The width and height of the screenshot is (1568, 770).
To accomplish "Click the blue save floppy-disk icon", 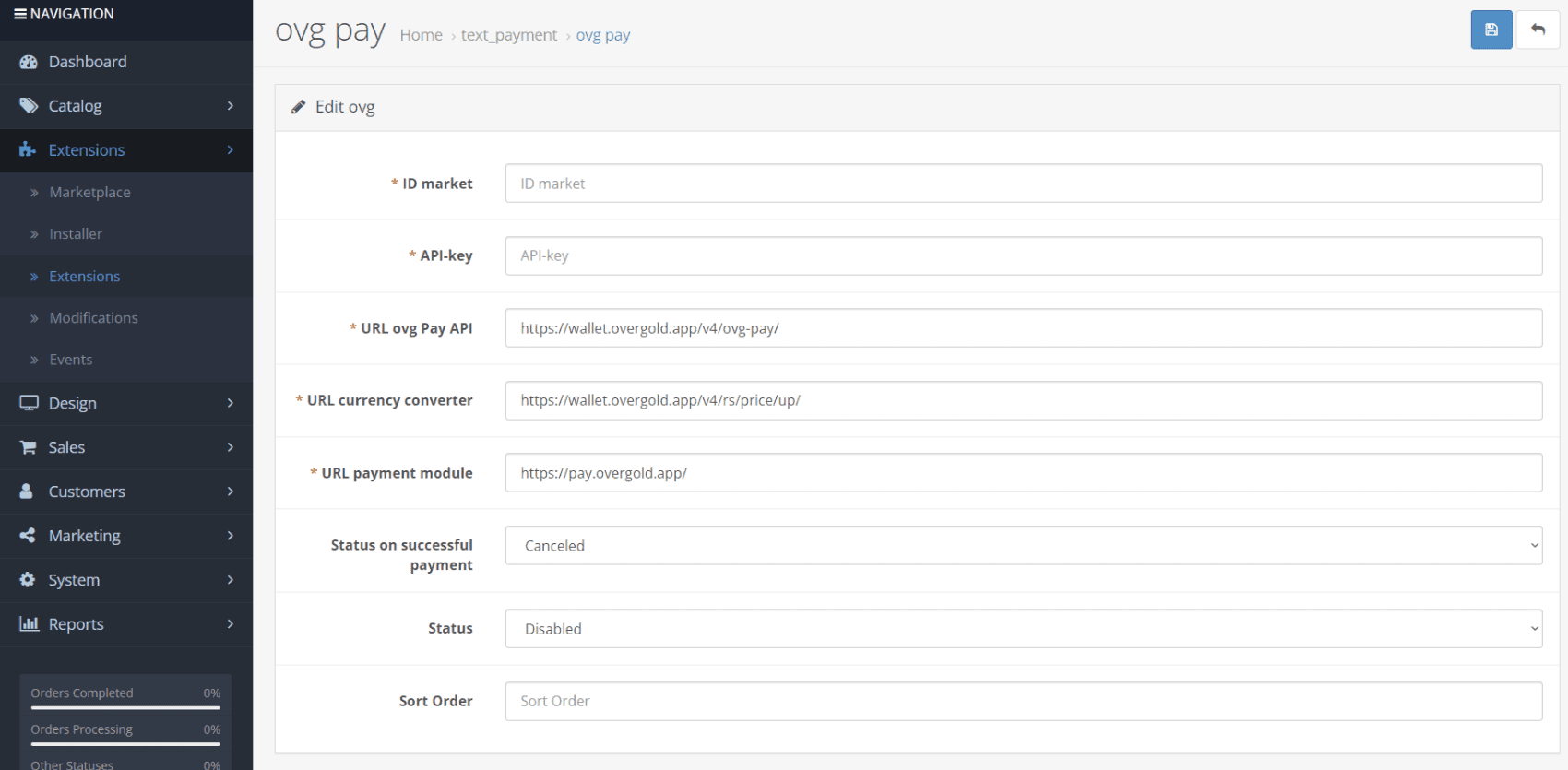I will point(1491,30).
